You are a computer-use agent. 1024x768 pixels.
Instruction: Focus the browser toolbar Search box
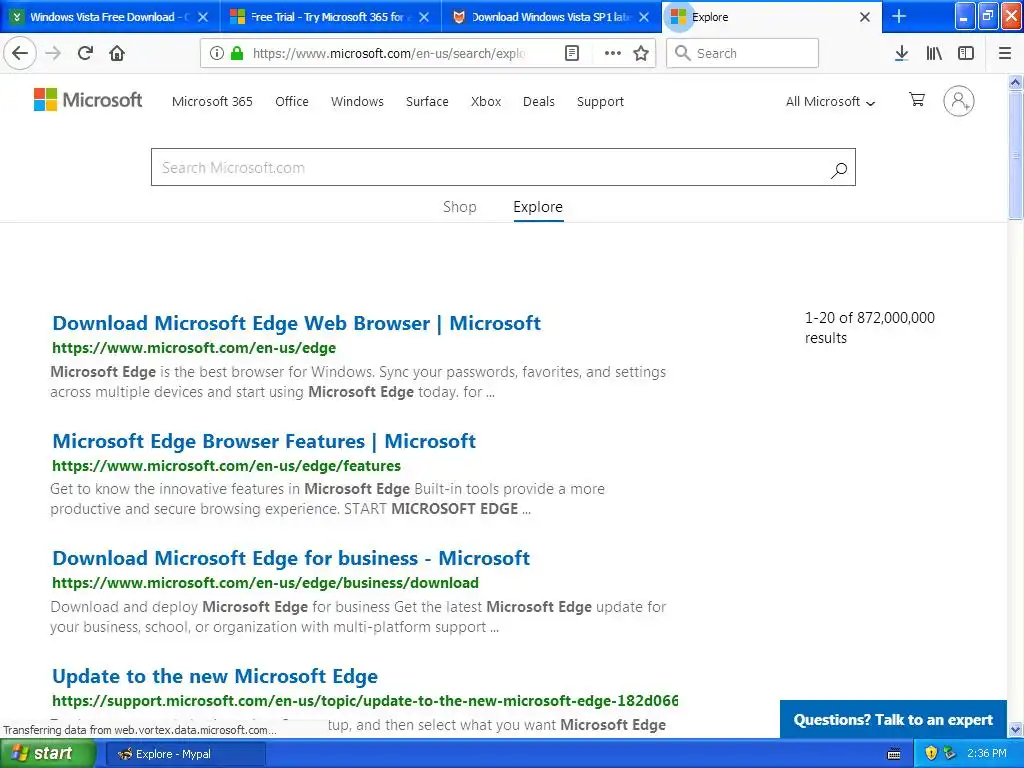click(743, 53)
